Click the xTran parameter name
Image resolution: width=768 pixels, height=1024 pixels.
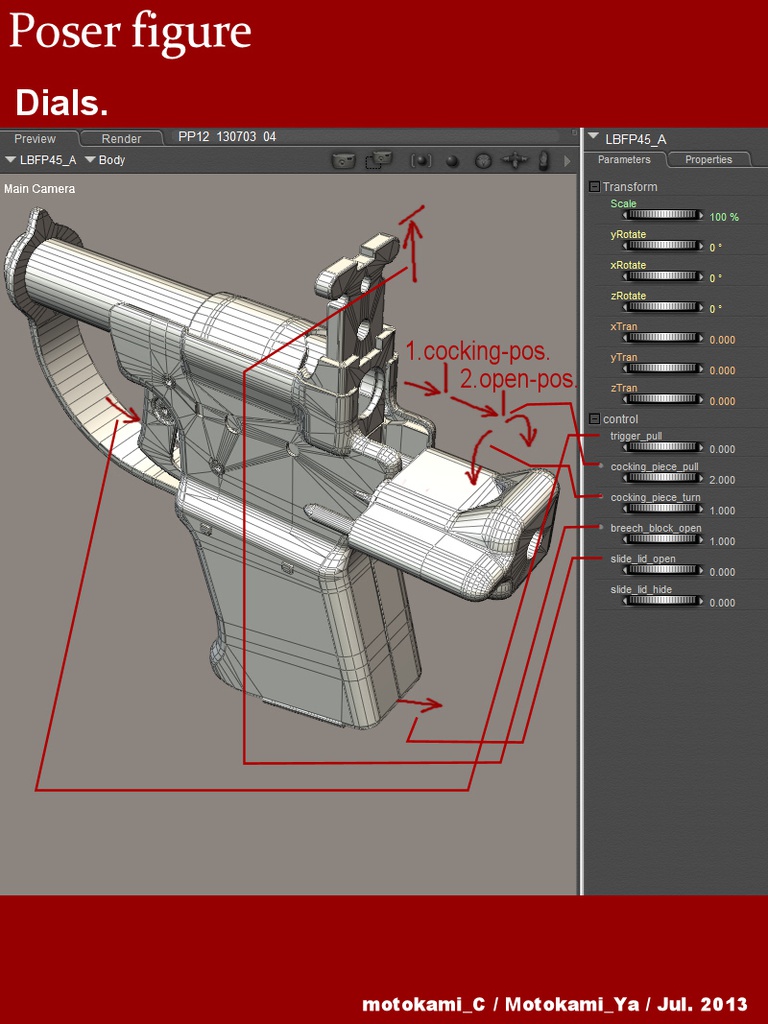[624, 327]
